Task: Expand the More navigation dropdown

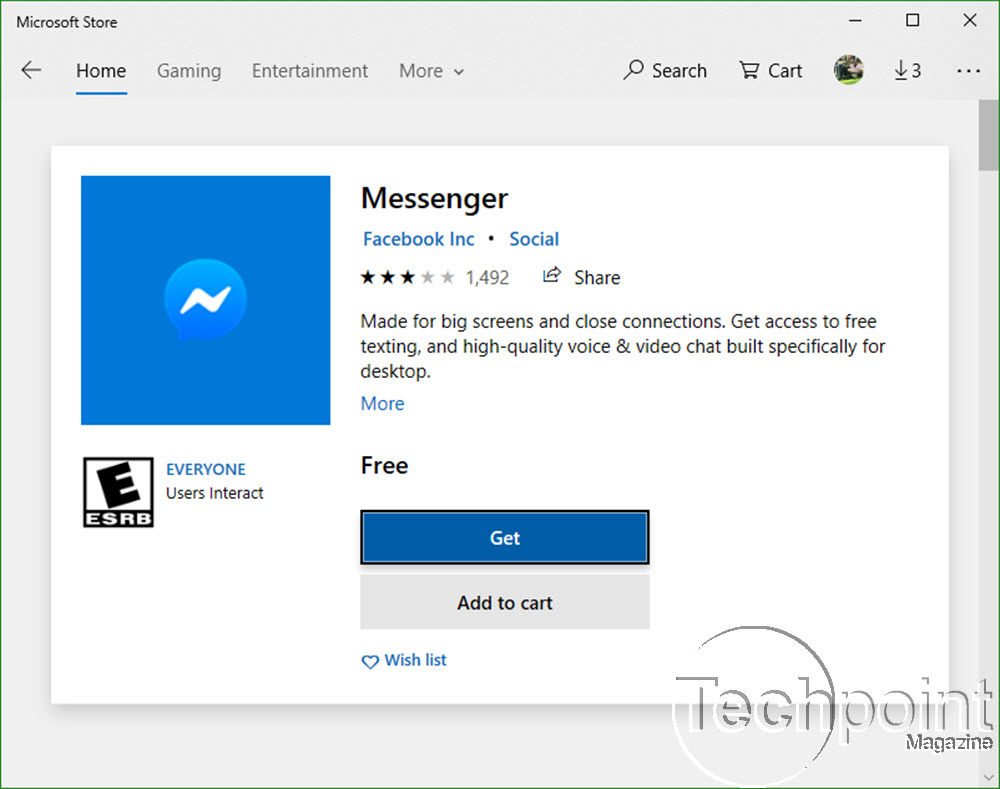Action: pos(431,71)
